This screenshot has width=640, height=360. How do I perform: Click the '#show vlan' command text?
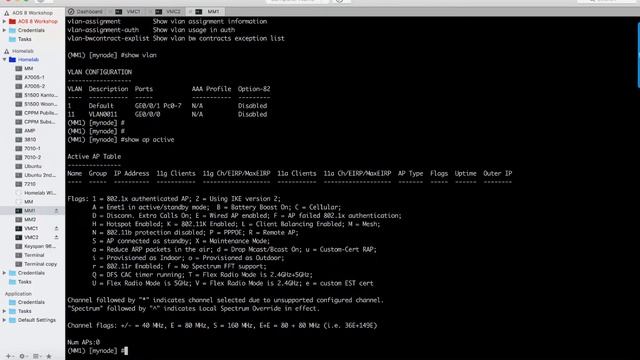(138, 55)
